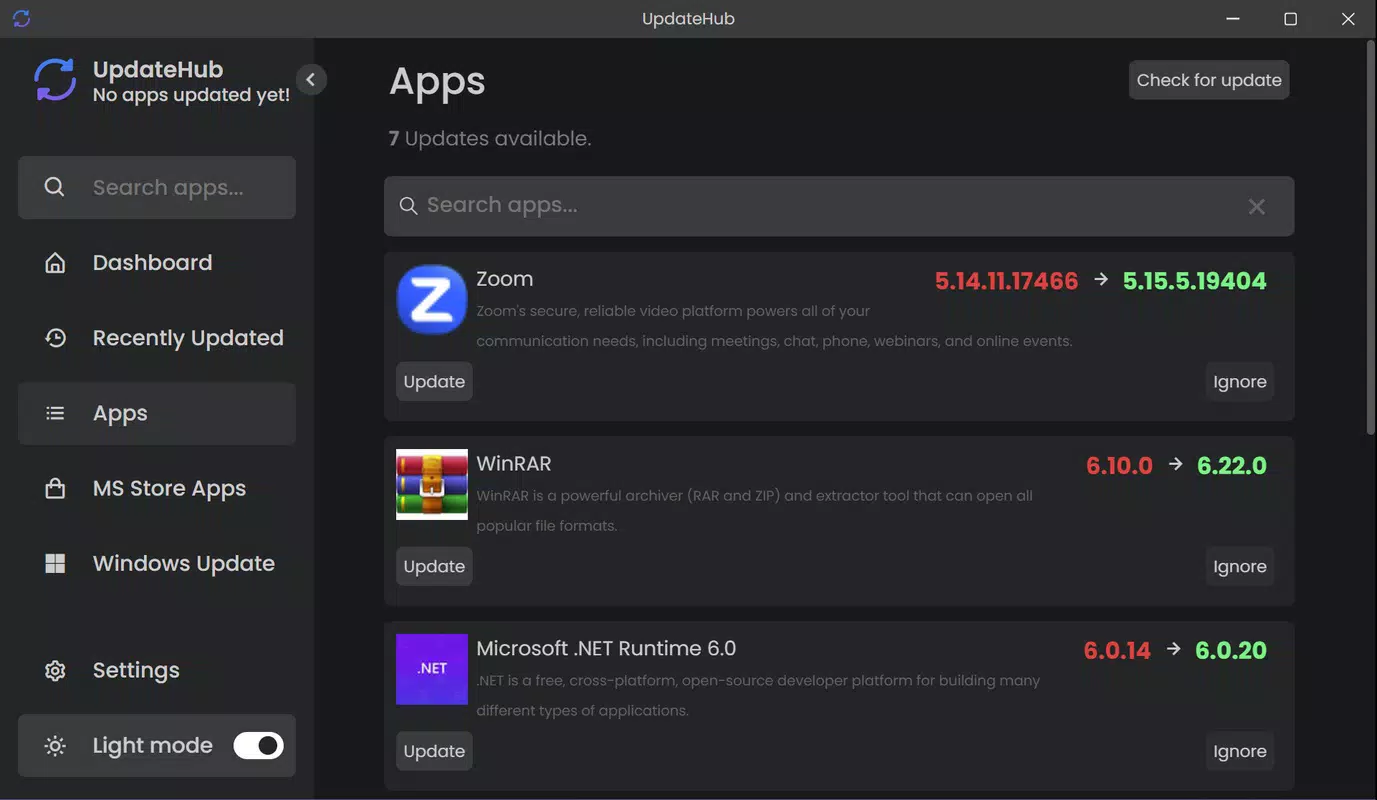
Task: Click the UpdateHub title bar app icon
Action: (x=21, y=18)
